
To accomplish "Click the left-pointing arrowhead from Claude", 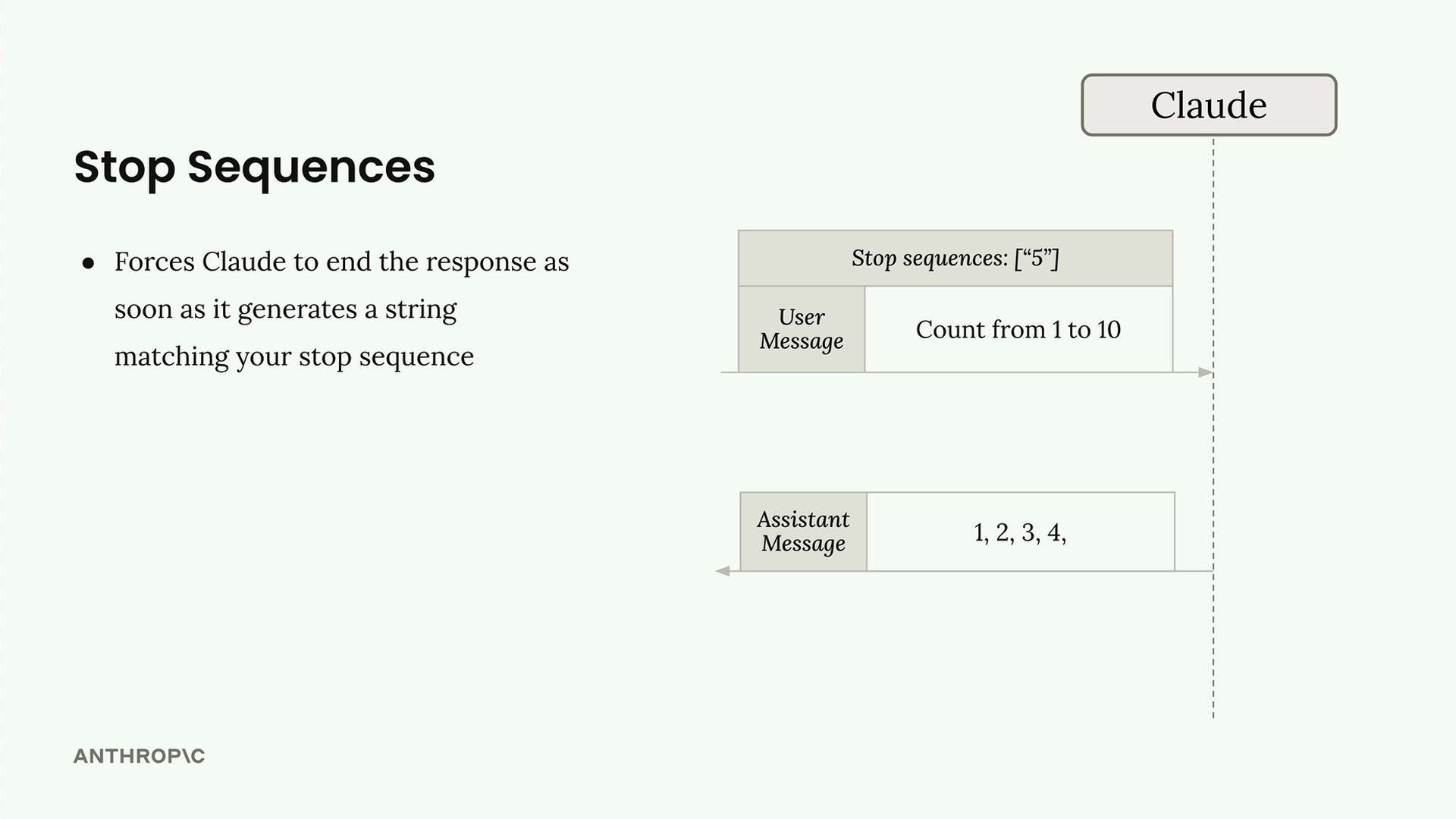I will (x=723, y=571).
